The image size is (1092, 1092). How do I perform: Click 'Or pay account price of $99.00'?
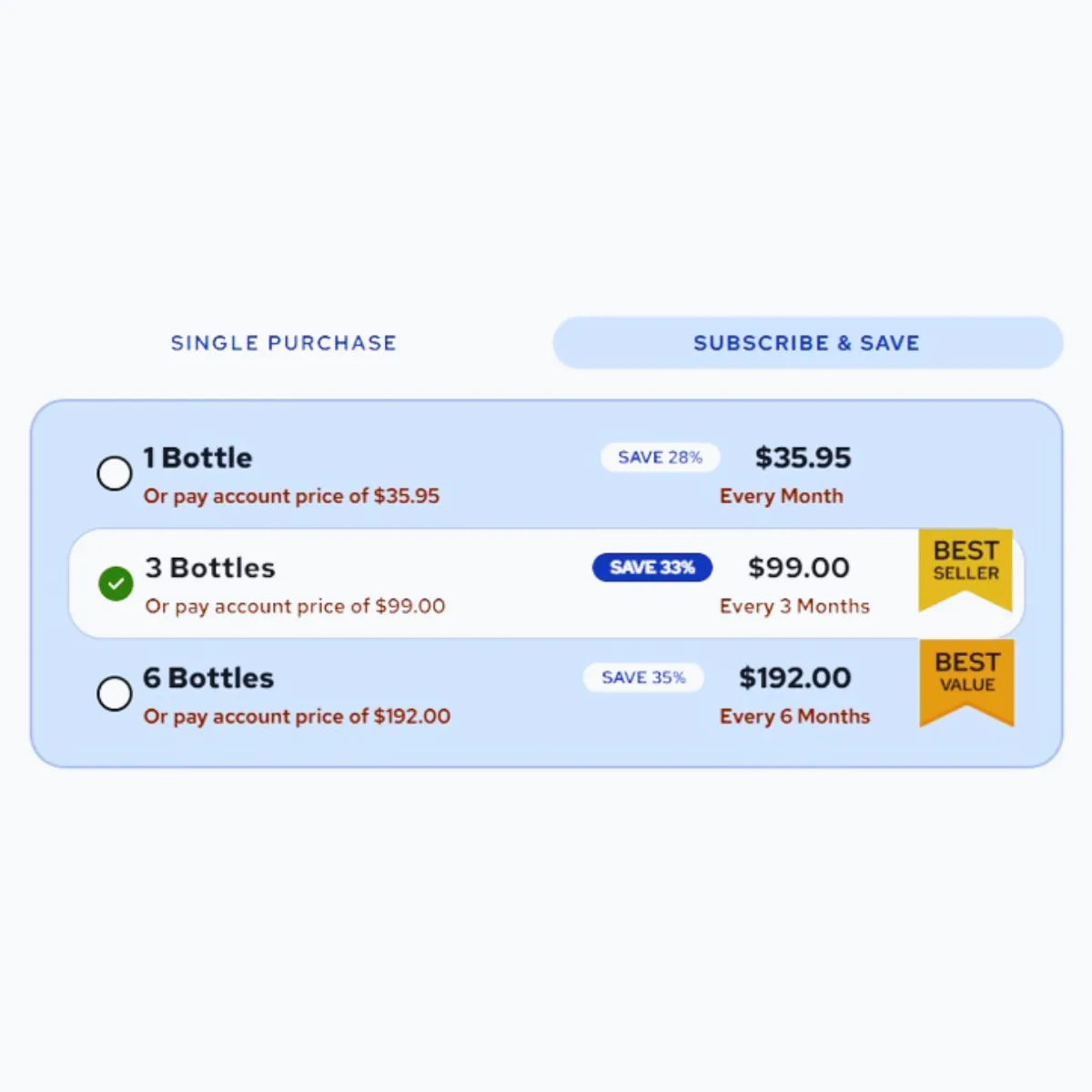coord(295,606)
